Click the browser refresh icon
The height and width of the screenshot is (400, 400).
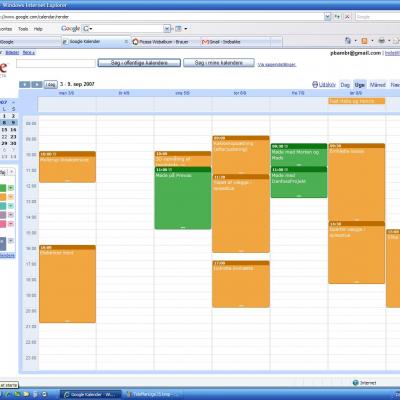[x=337, y=16]
